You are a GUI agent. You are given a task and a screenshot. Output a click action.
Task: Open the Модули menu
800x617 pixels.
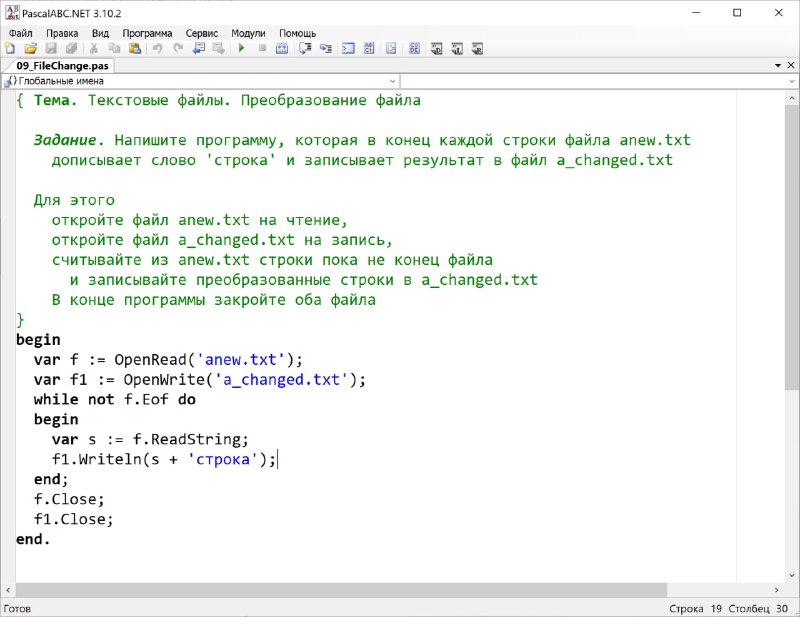point(248,33)
